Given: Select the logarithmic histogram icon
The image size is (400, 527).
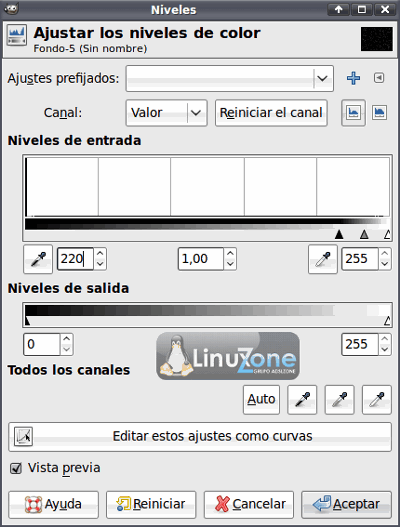Looking at the screenshot, I should tap(379, 113).
